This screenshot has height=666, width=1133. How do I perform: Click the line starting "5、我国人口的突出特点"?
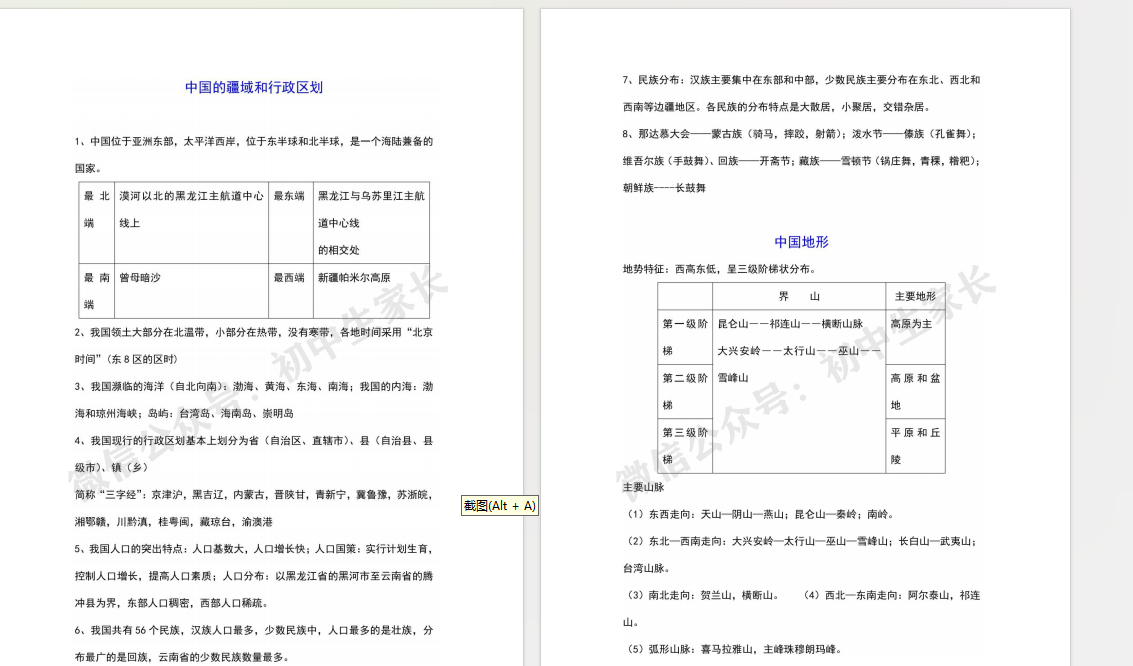[254, 549]
